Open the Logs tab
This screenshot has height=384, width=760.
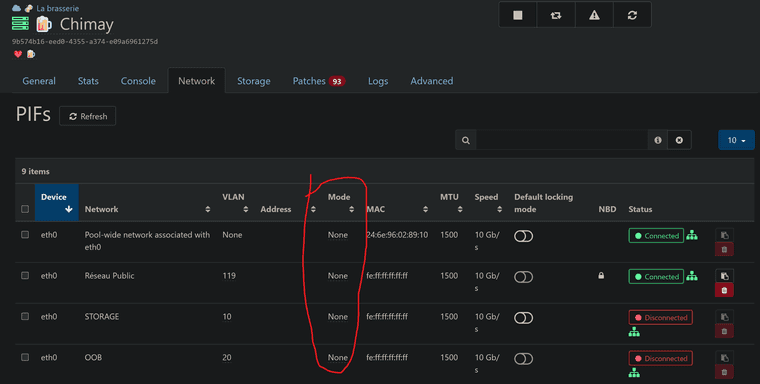378,81
